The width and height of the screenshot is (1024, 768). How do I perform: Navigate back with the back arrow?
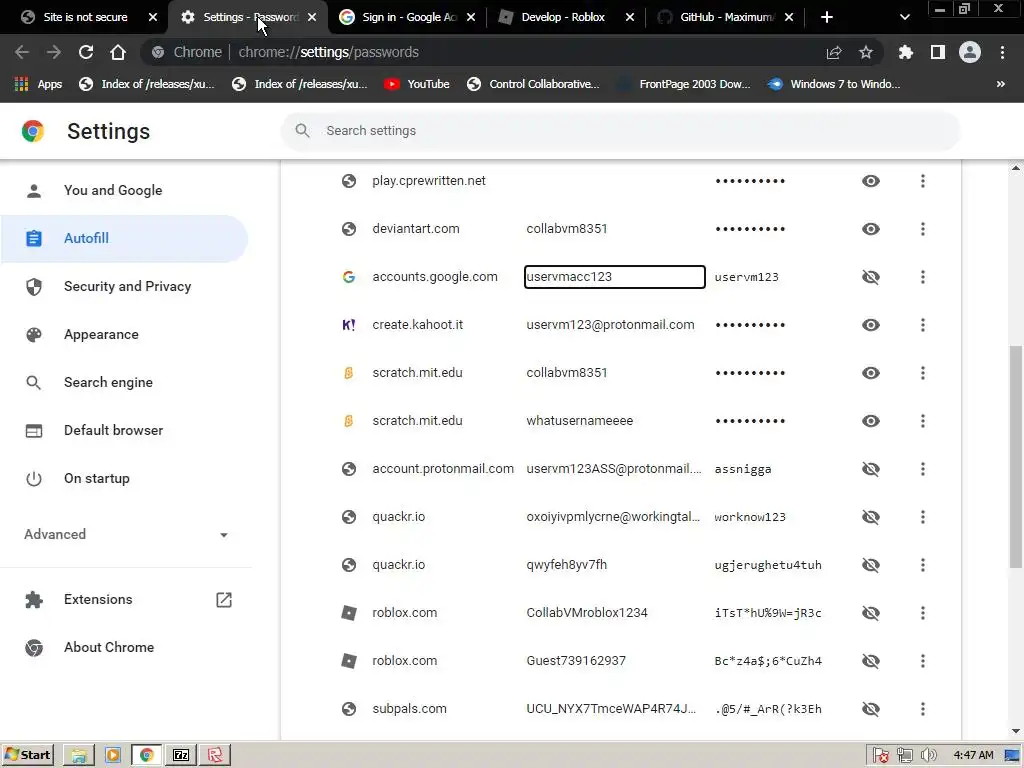point(22,52)
